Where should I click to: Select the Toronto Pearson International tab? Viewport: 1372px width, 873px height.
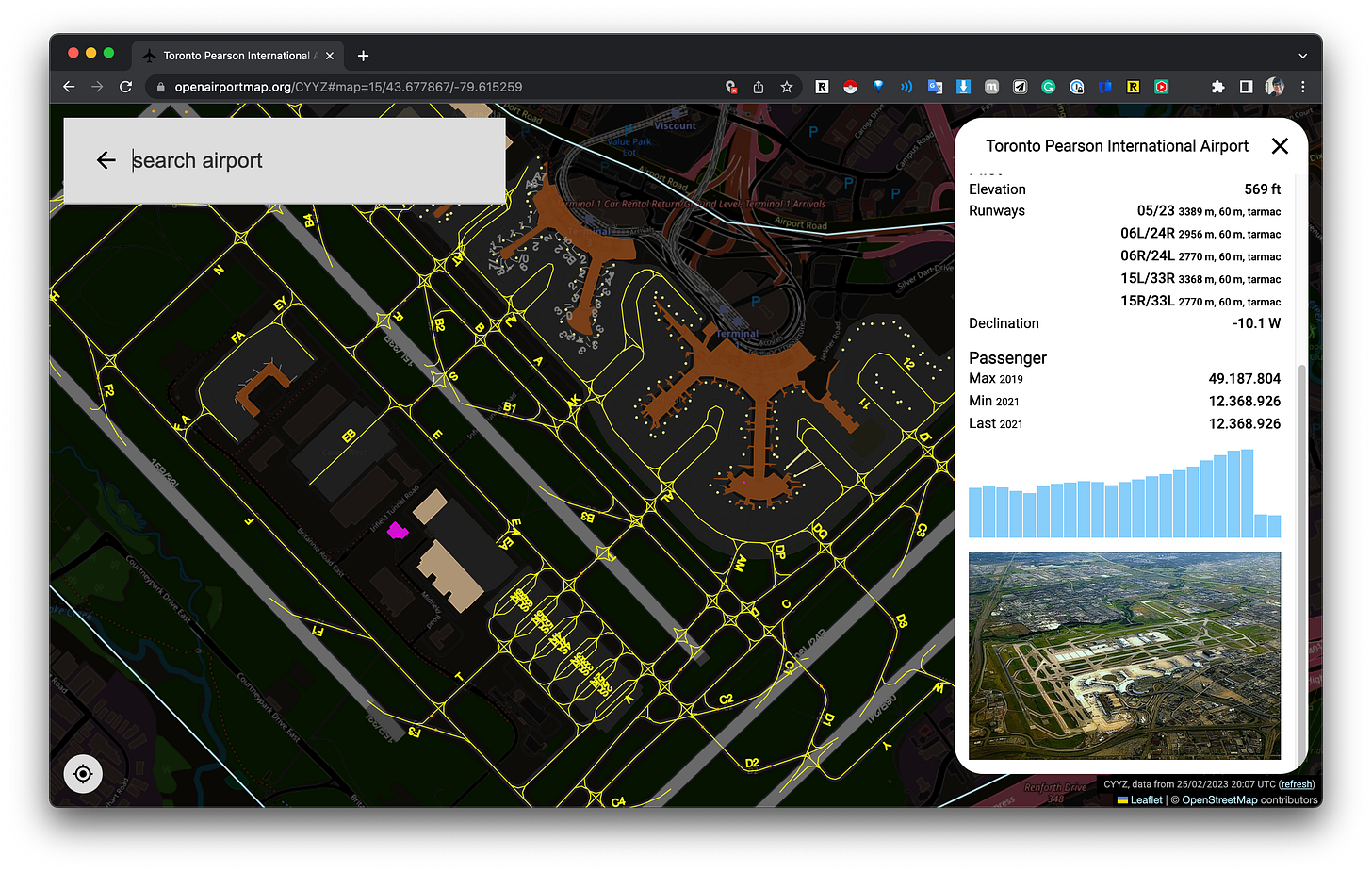(237, 56)
